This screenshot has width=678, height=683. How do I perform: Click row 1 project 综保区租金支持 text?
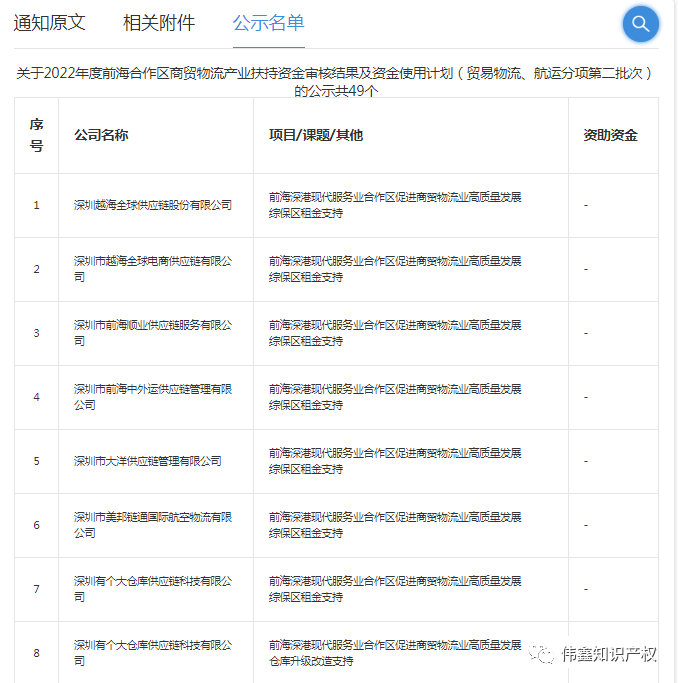point(306,213)
